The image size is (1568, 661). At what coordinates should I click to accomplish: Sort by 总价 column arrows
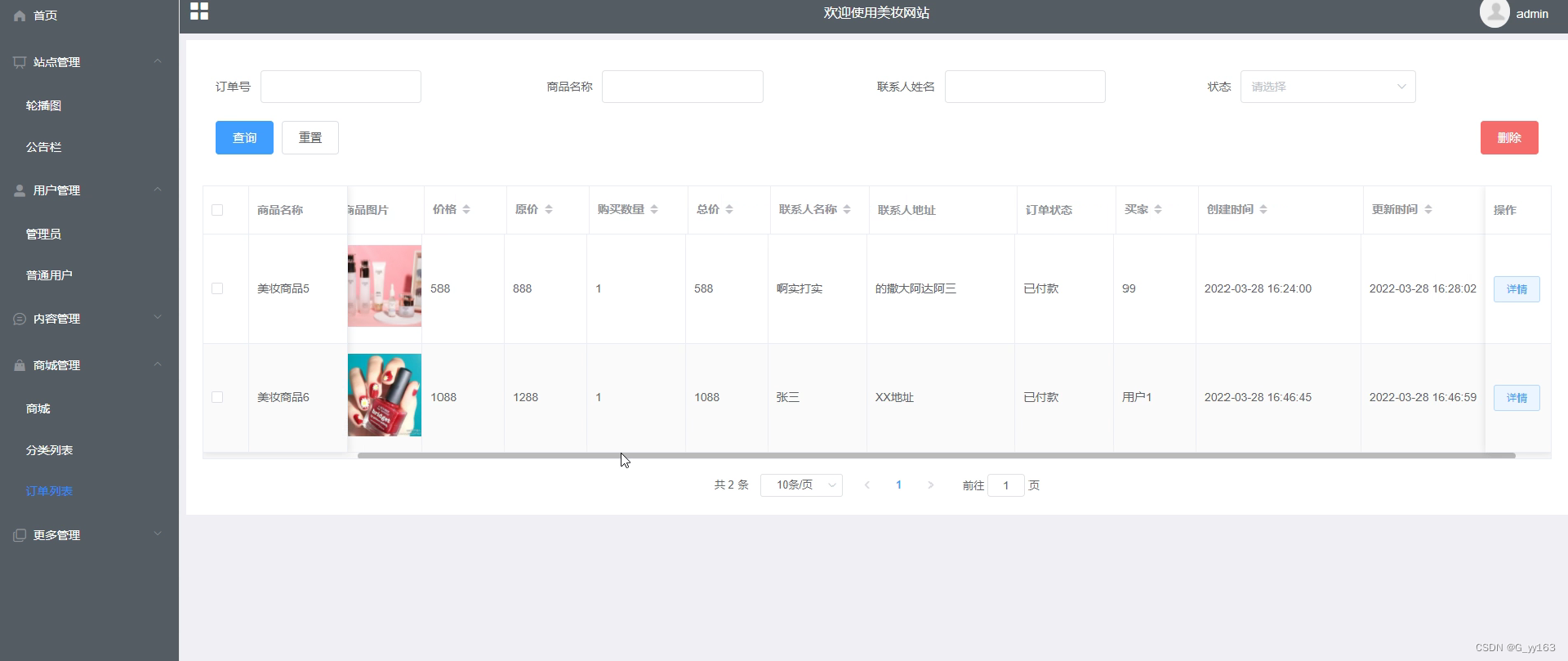[x=729, y=210]
